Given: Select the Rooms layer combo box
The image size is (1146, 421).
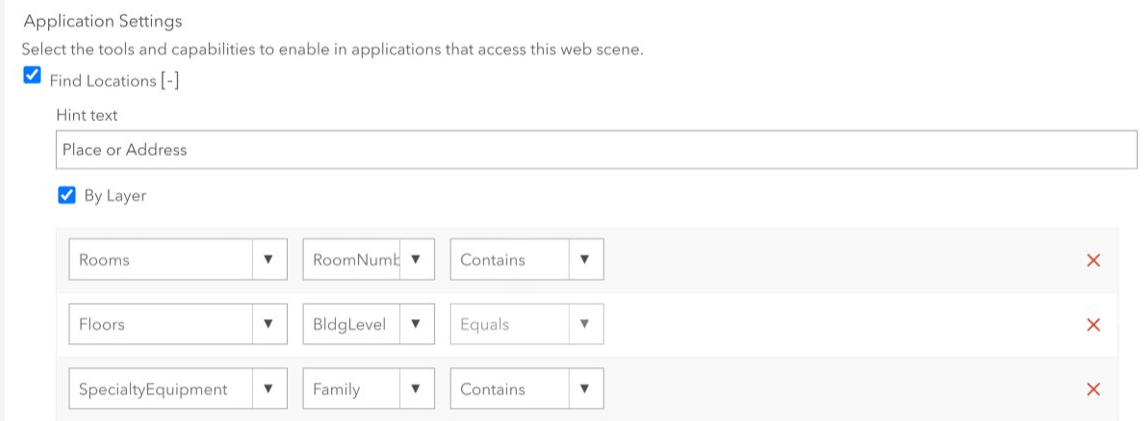Looking at the screenshot, I should pyautogui.click(x=178, y=259).
